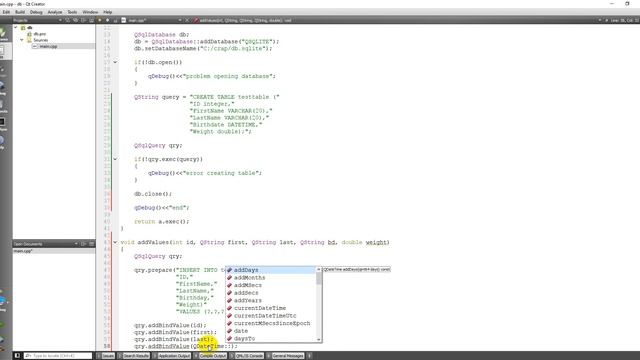Choose addYears from completion list
Screen dimensions: 640x360
(x=271, y=300)
